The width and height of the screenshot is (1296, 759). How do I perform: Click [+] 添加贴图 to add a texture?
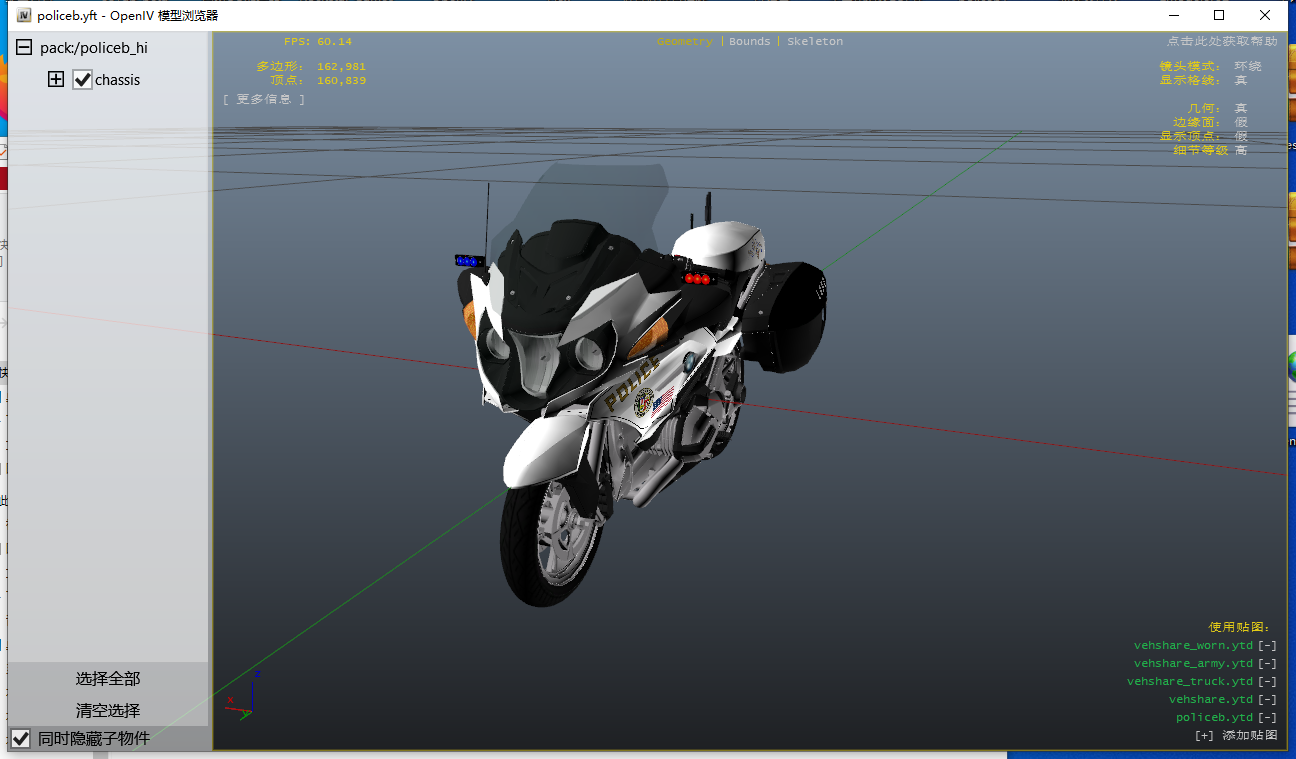(1236, 736)
